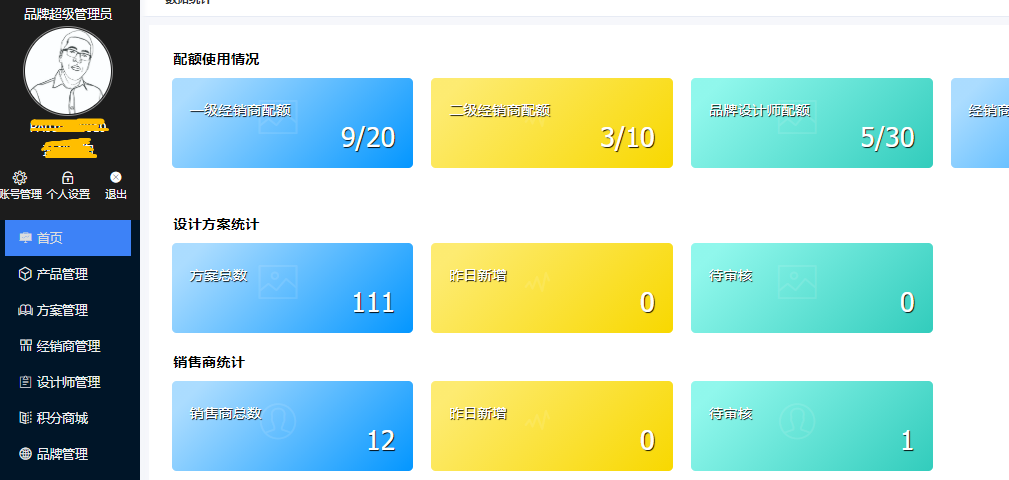Click the 品牌设计师配额 5/30 card

click(x=811, y=123)
